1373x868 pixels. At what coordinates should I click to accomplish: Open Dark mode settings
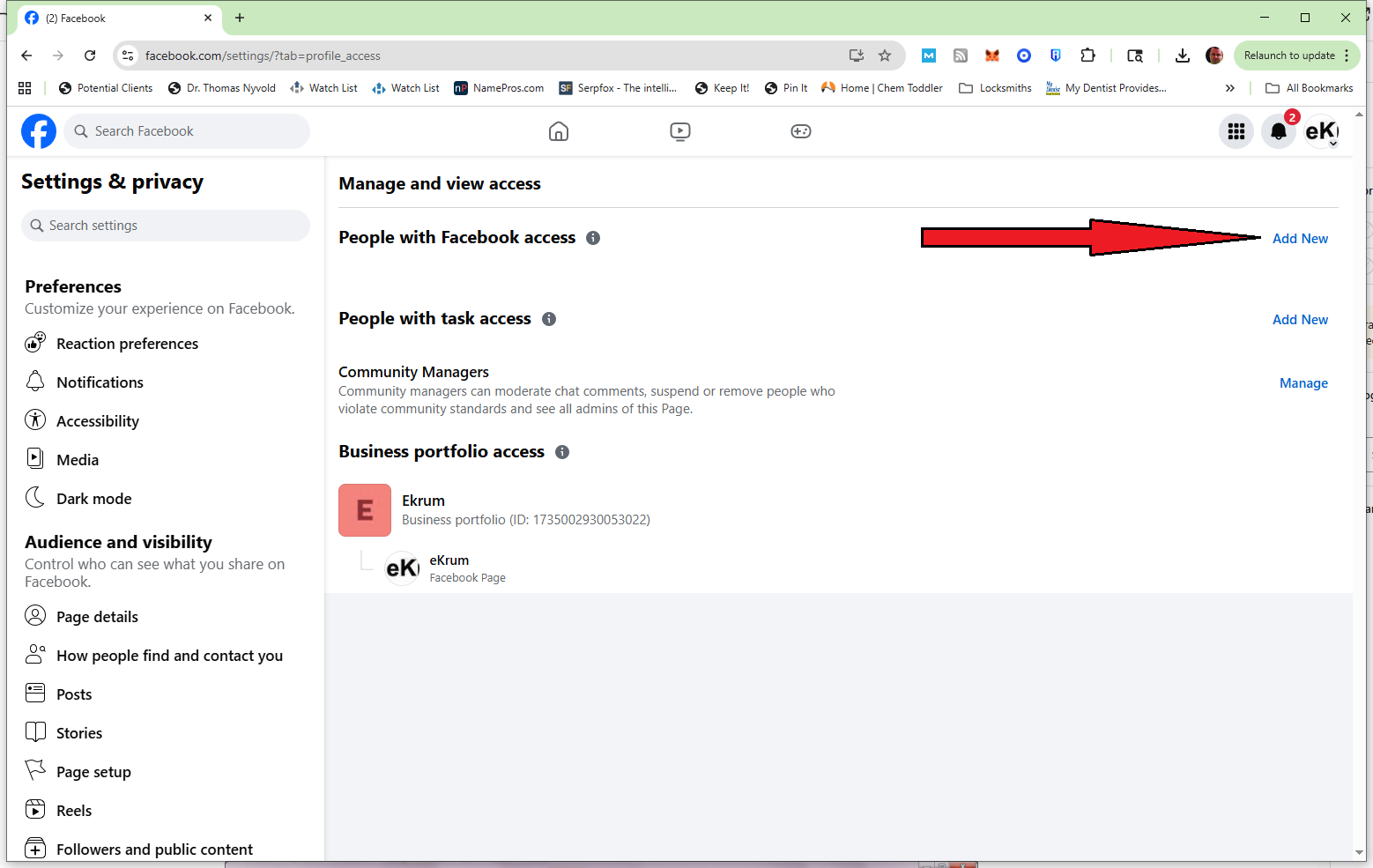pyautogui.click(x=93, y=499)
